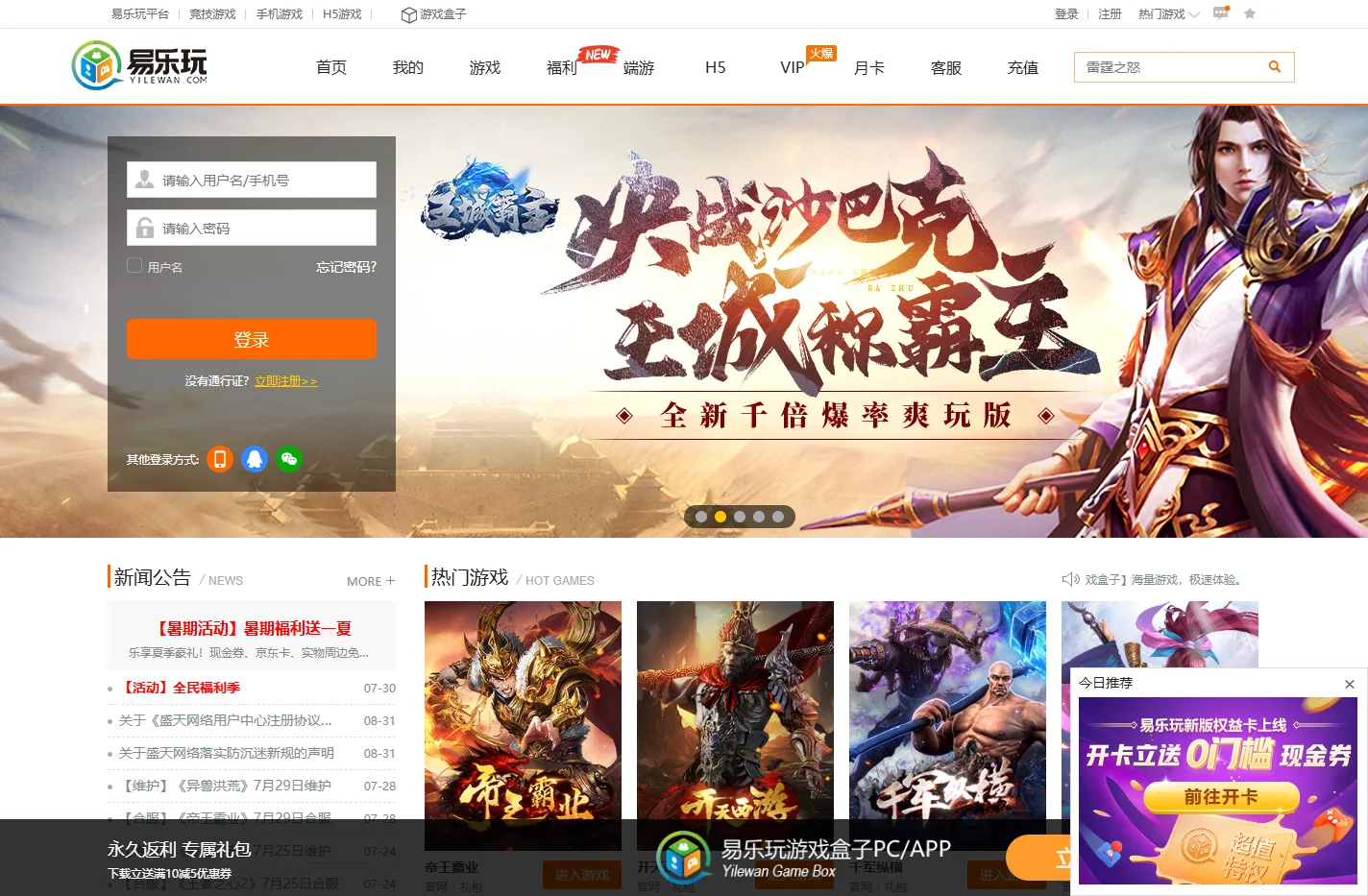Open 竞技游戏 top bar link
Screen dimensions: 1368x896
212,14
